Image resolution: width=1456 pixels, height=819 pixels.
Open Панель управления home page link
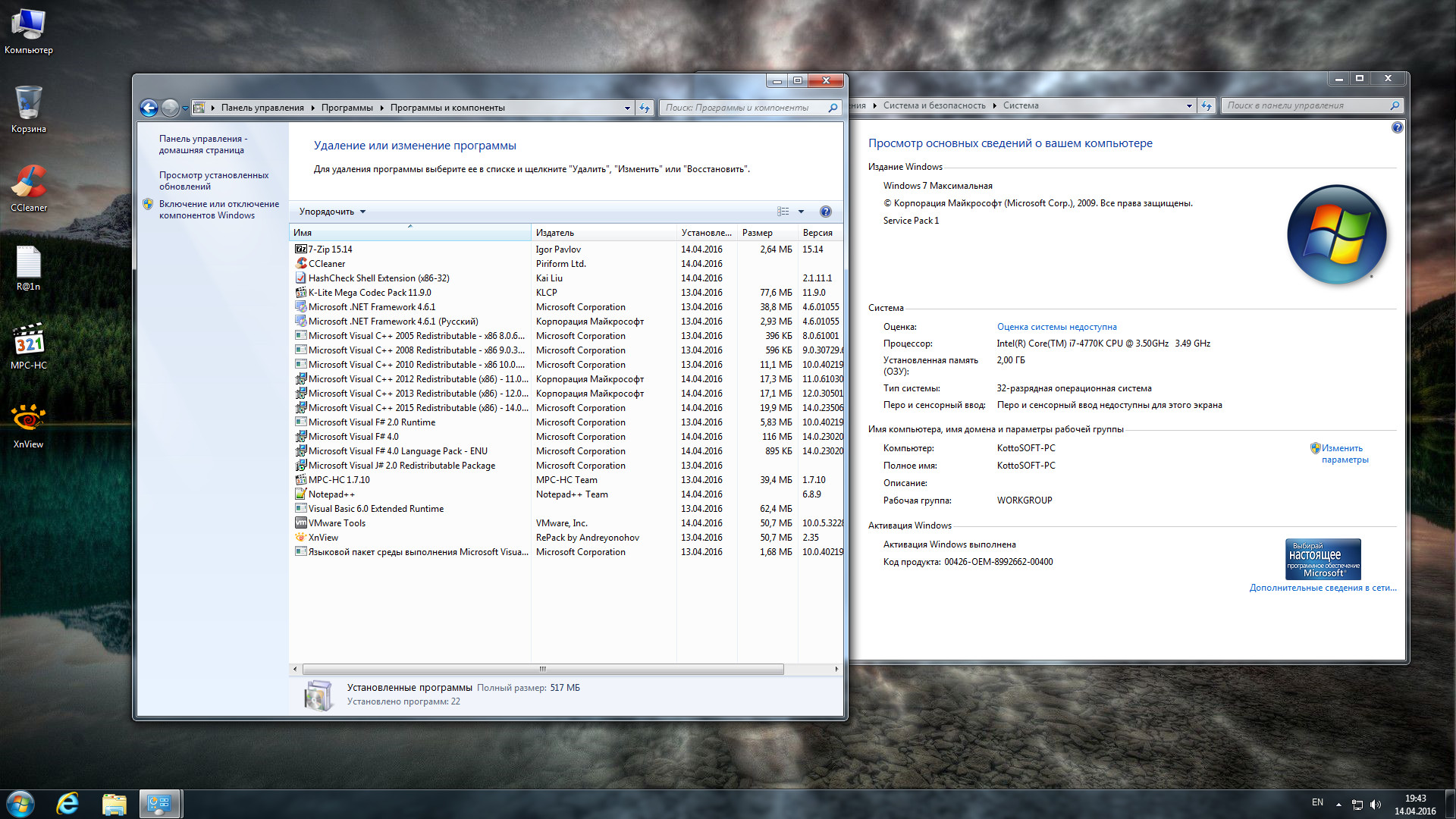click(202, 144)
